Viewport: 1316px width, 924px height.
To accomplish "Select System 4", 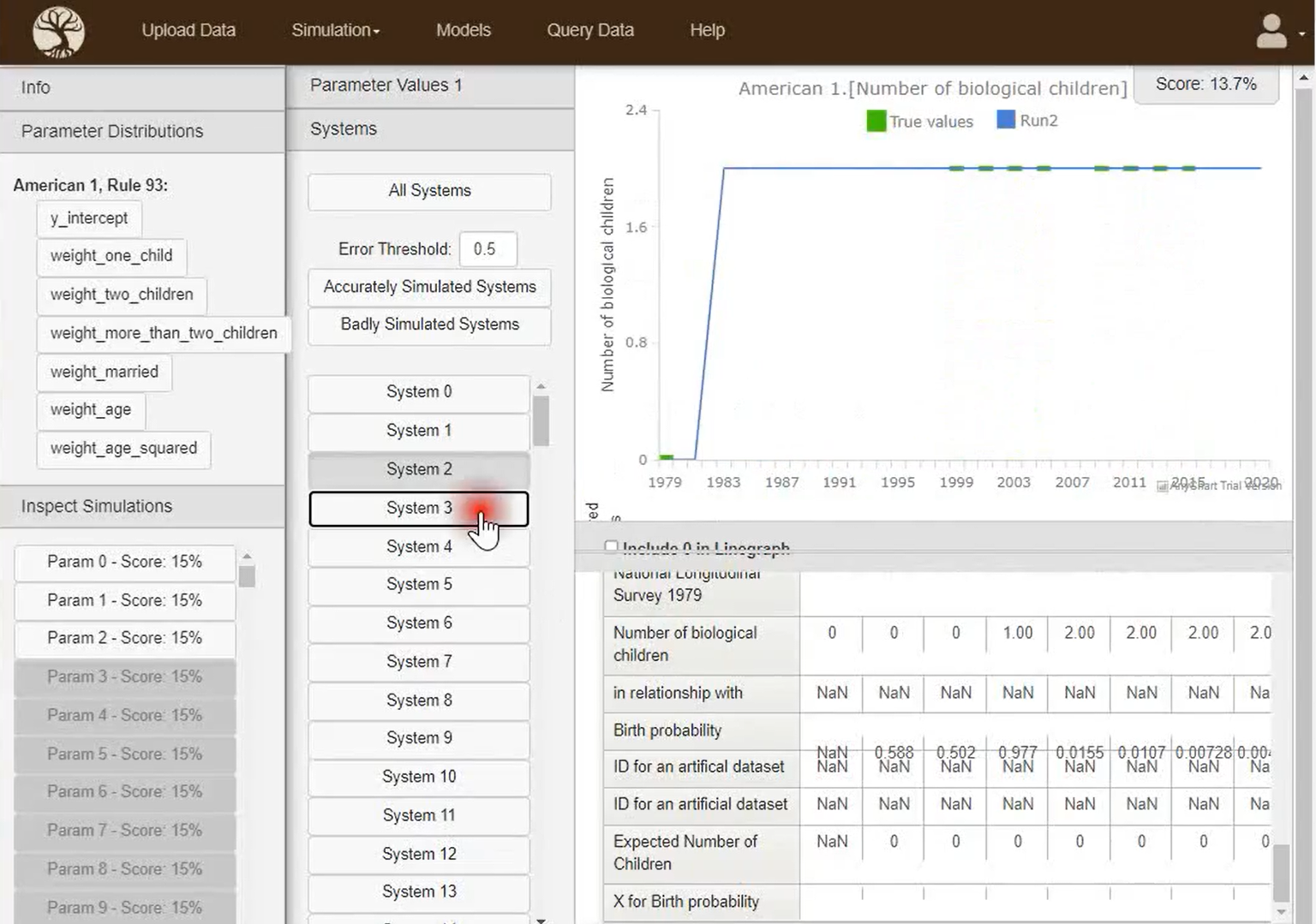I will click(419, 546).
